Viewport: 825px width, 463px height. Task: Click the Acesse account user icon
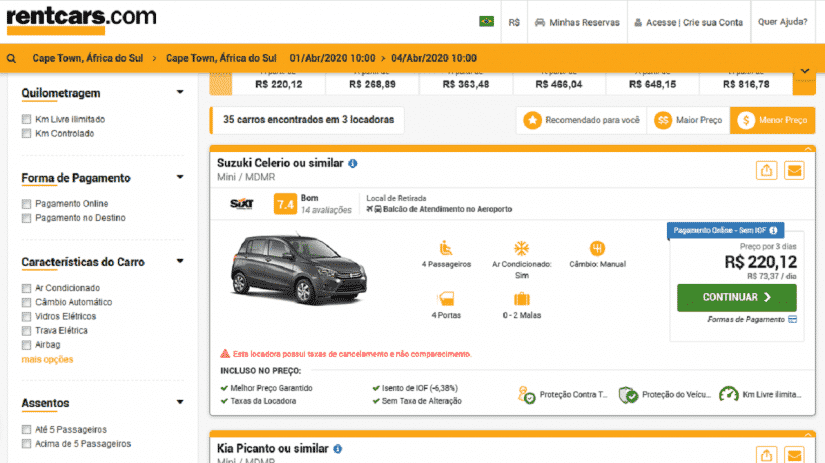[x=637, y=22]
